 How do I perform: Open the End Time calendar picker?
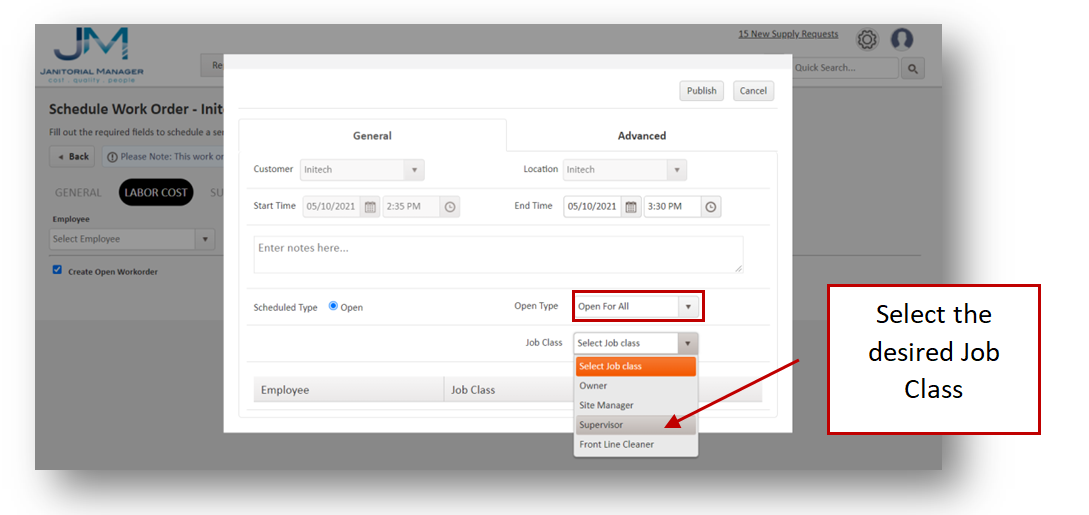(631, 207)
